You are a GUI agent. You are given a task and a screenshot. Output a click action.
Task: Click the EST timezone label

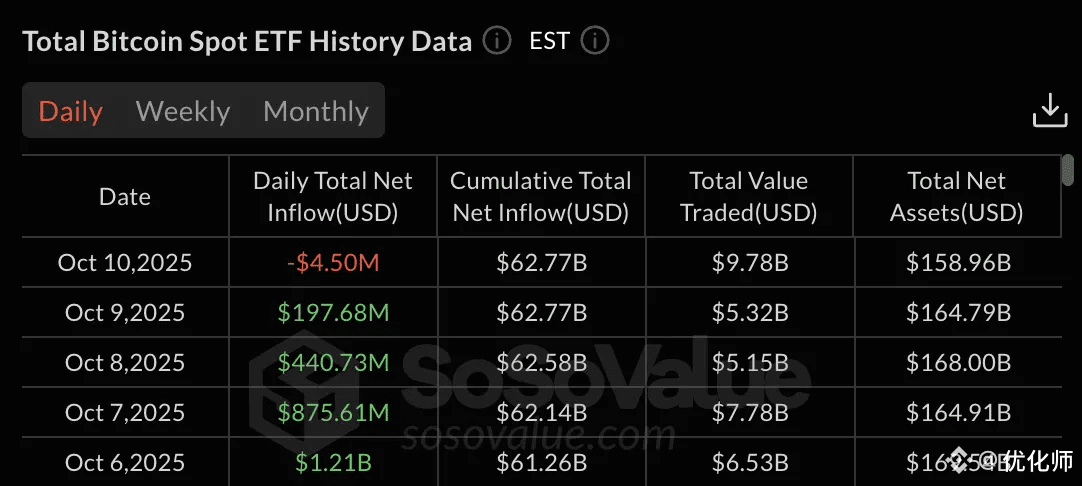(x=549, y=41)
